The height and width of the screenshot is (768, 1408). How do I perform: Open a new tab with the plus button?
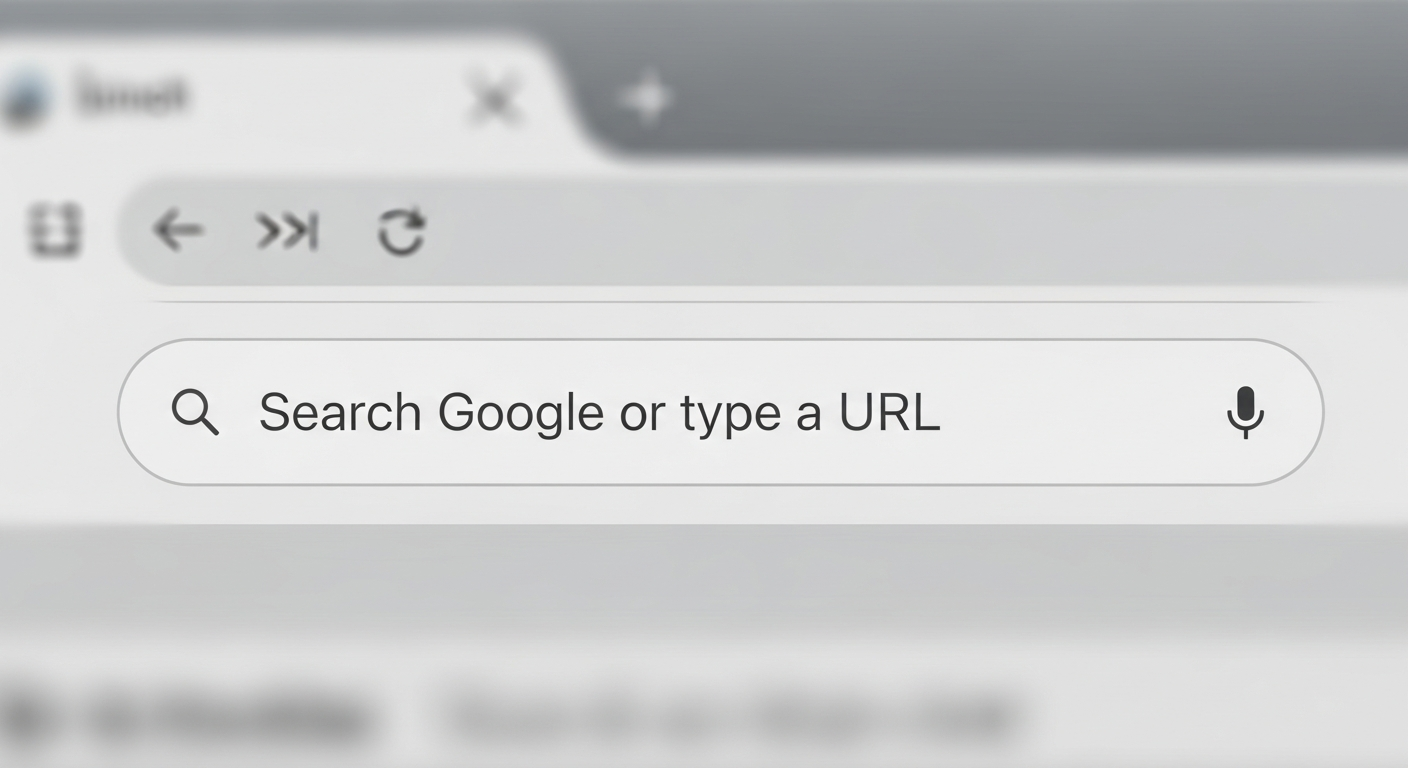(647, 97)
